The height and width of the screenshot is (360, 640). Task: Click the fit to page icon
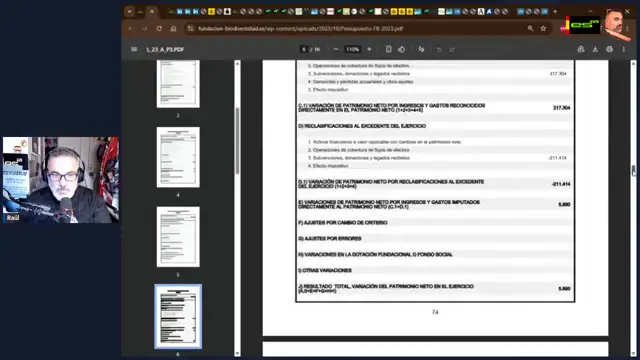pyautogui.click(x=388, y=49)
